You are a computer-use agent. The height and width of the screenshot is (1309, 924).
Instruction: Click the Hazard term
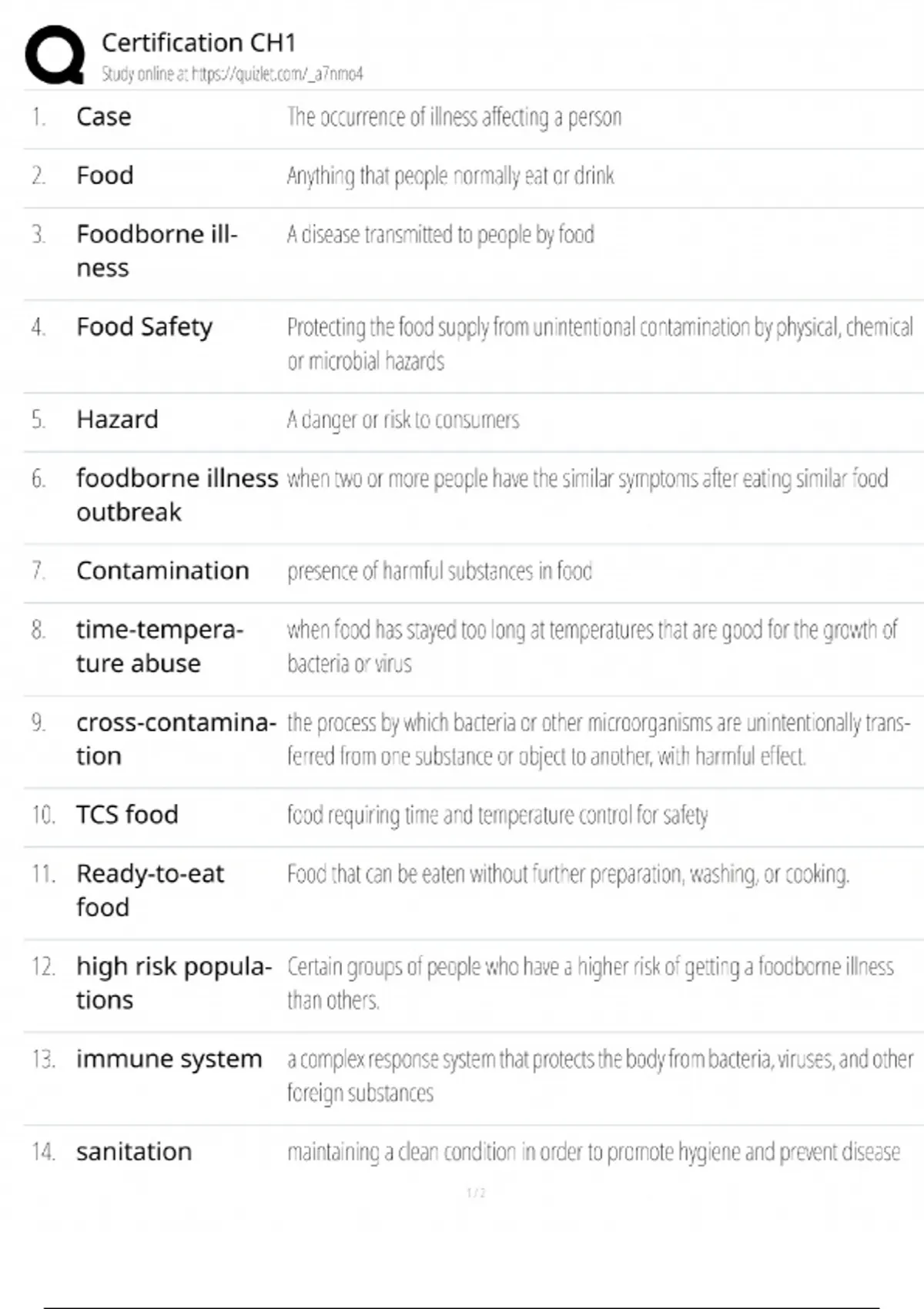click(117, 420)
